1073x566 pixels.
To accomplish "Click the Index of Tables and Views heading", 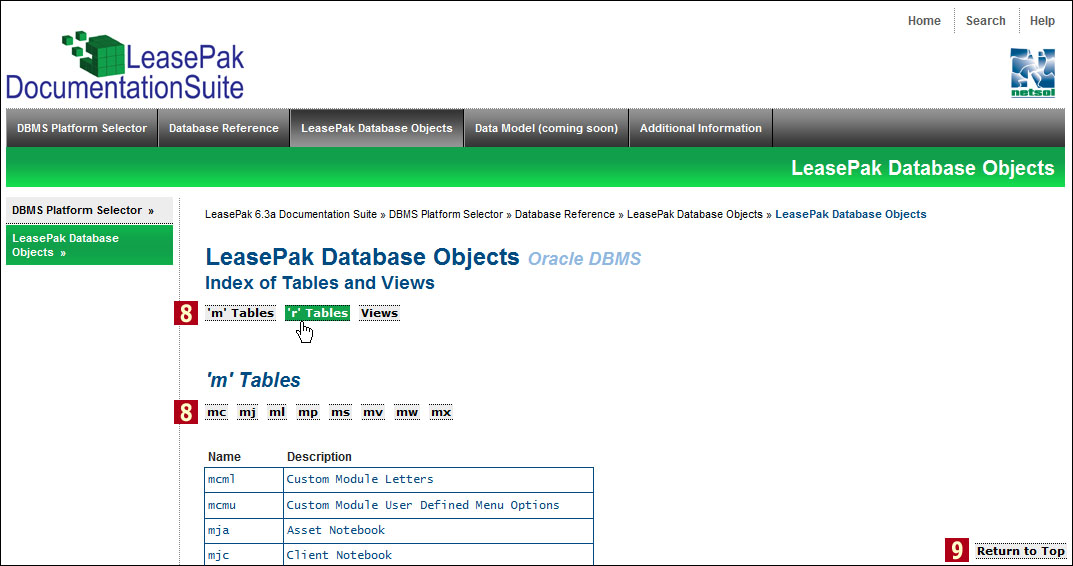I will 320,283.
